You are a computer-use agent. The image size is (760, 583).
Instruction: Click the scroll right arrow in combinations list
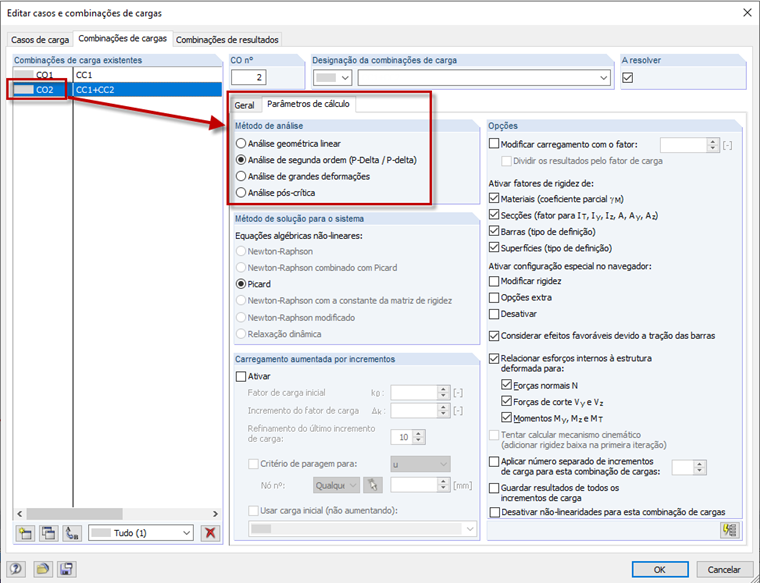(x=215, y=514)
